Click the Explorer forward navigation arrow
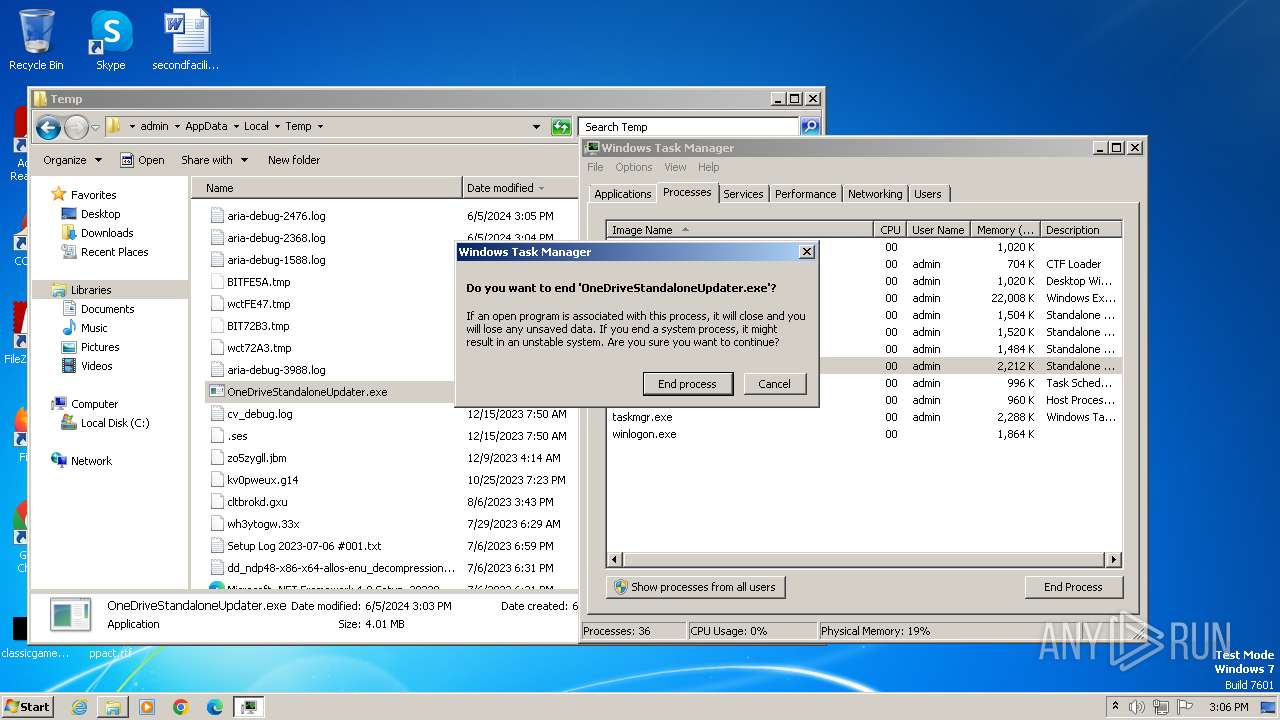The image size is (1280, 720). [x=76, y=127]
